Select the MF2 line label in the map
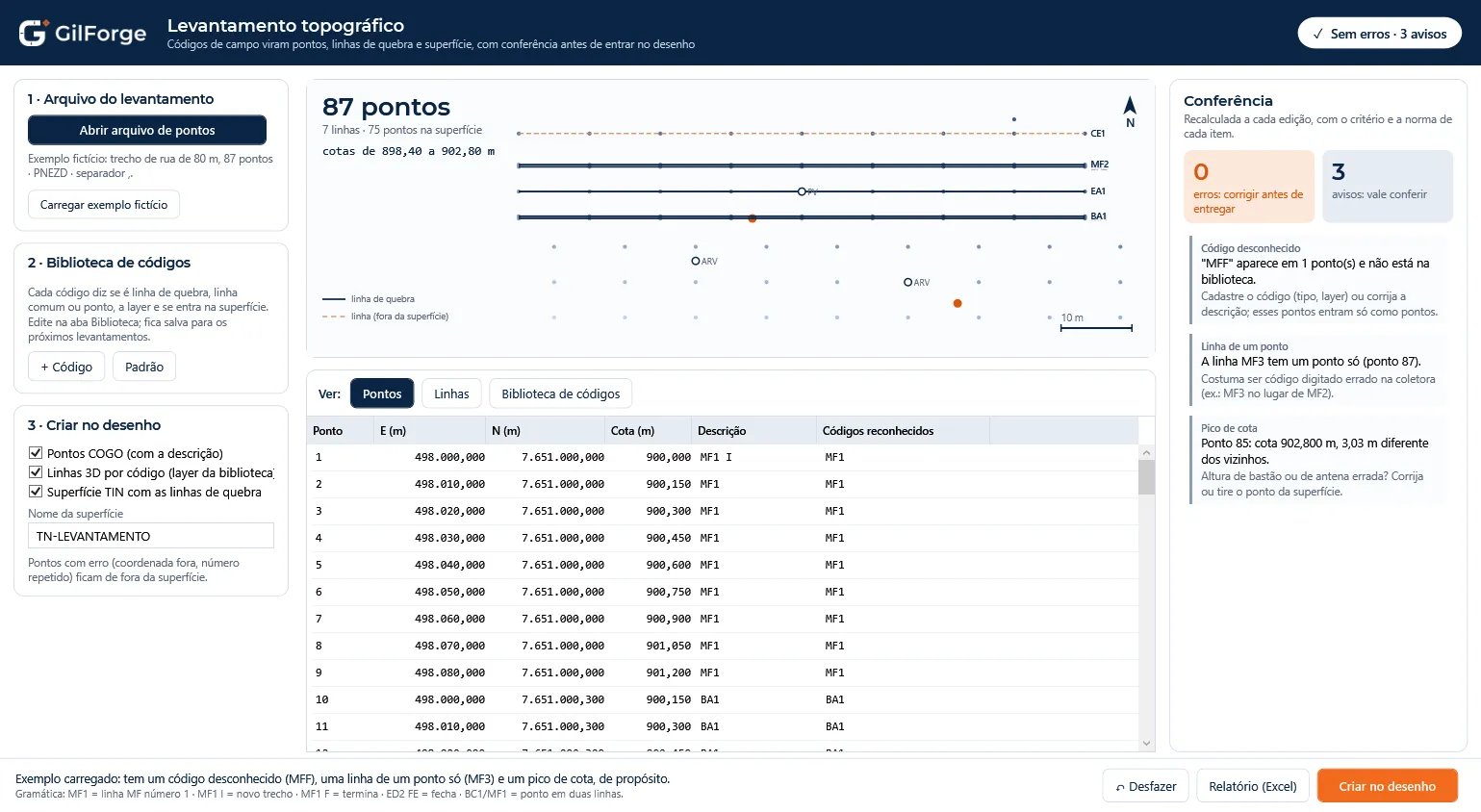Viewport: 1481px width, 812px height. [x=1099, y=165]
